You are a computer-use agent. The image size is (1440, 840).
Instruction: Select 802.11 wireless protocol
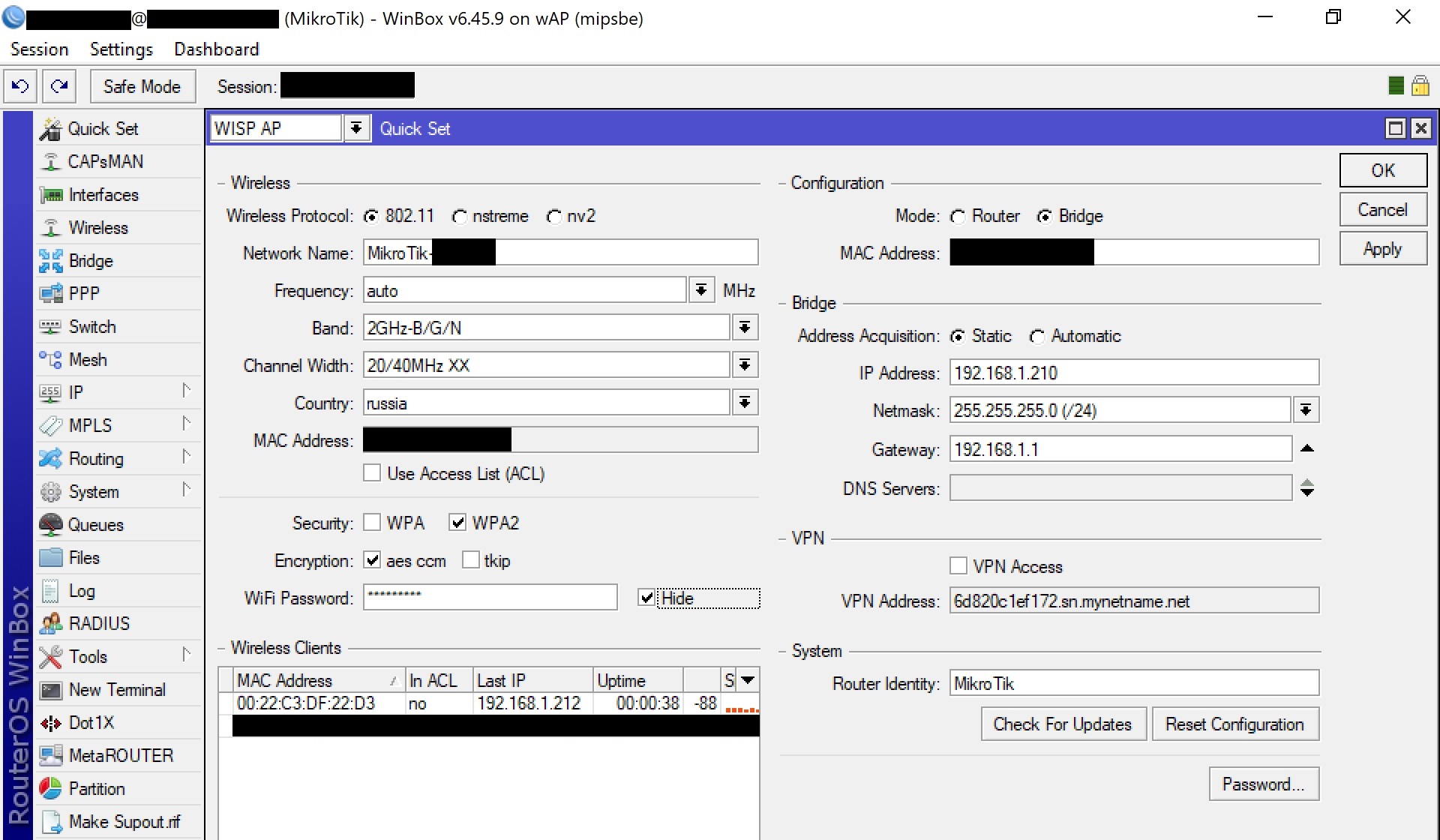(370, 217)
